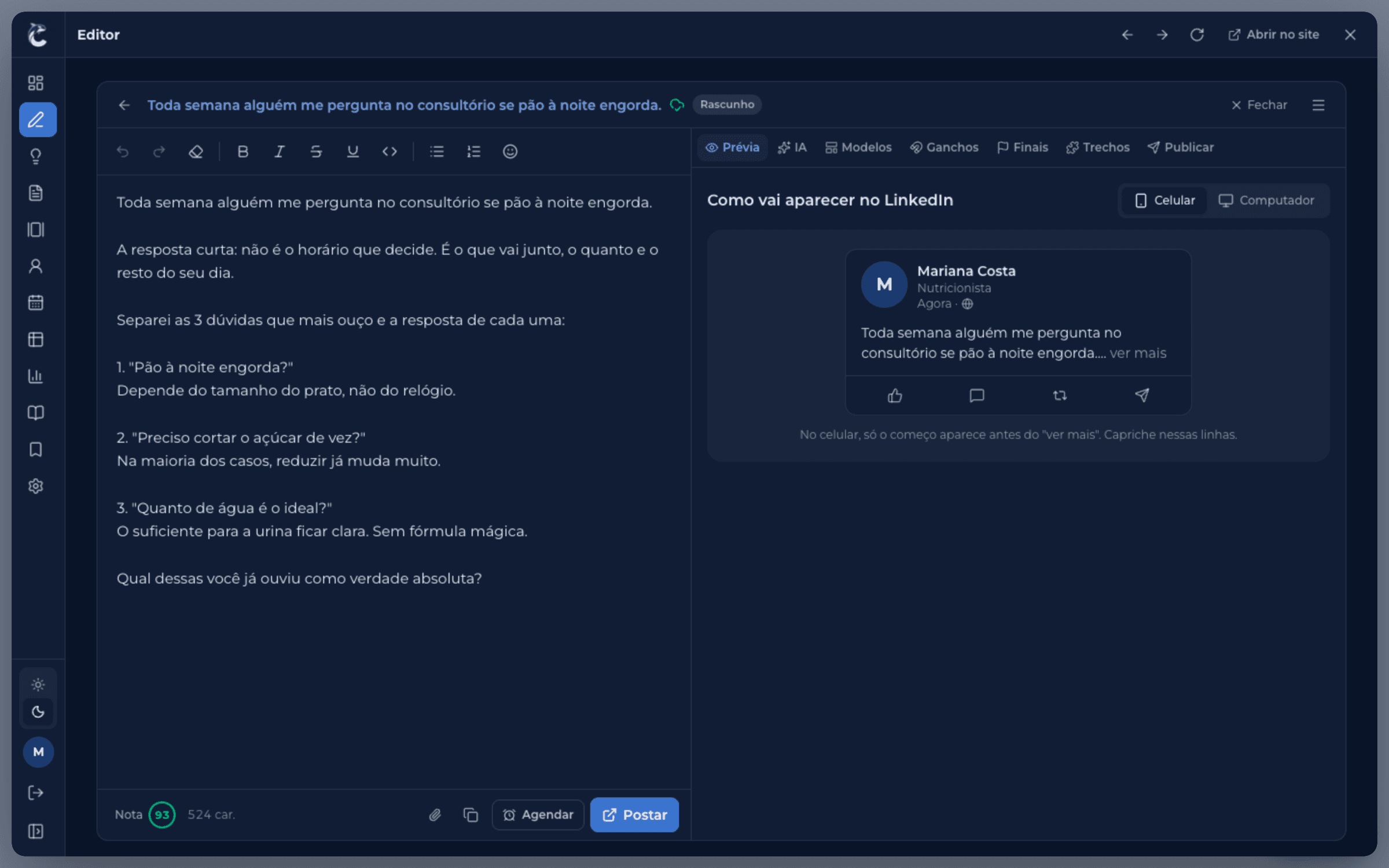Open the Modelos tab

(x=858, y=148)
